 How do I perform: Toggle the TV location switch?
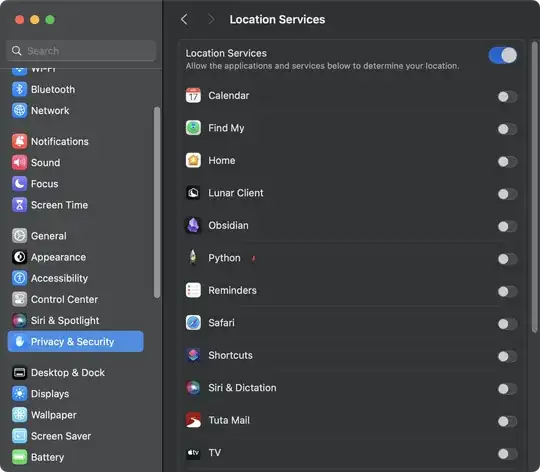[507, 454]
